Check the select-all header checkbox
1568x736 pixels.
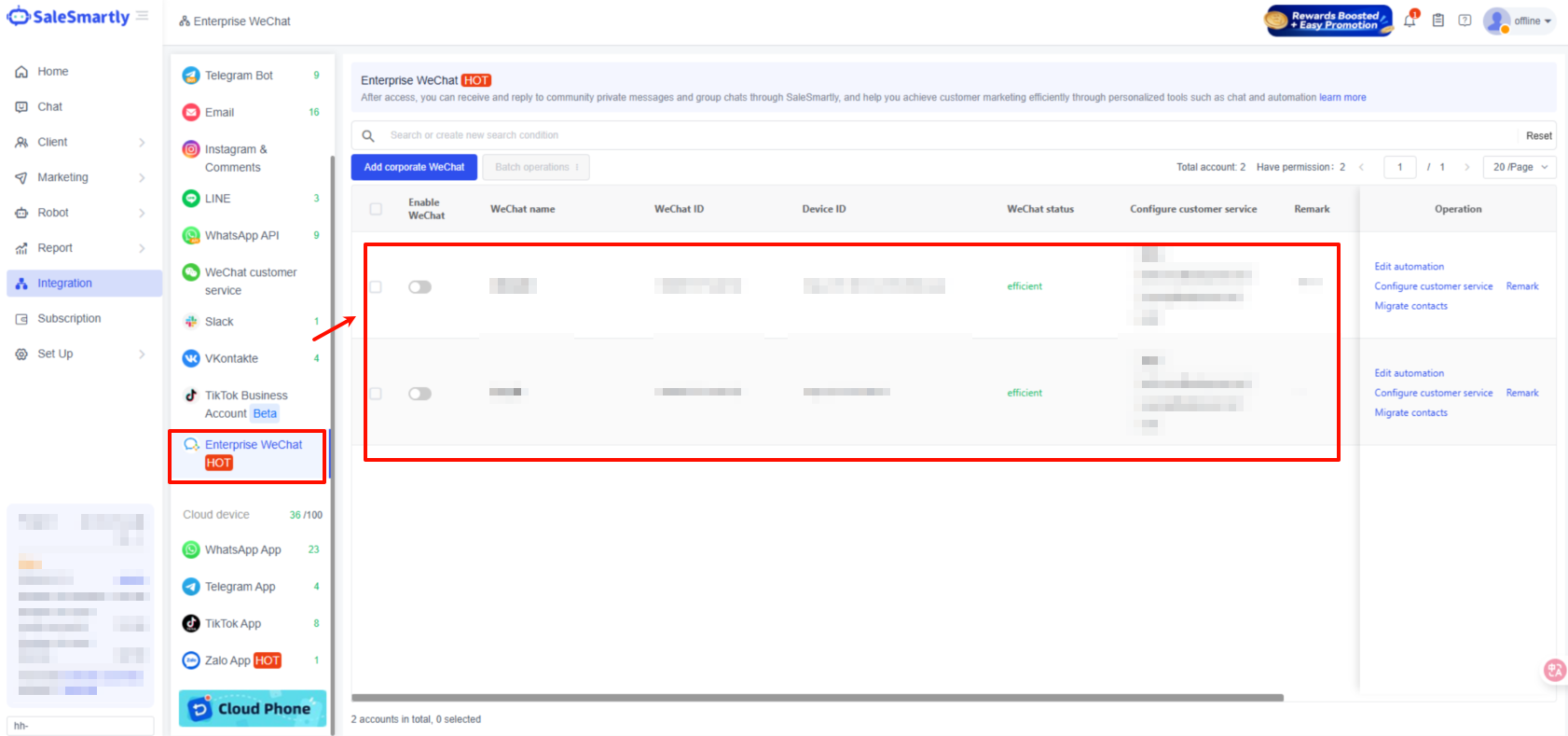point(376,209)
